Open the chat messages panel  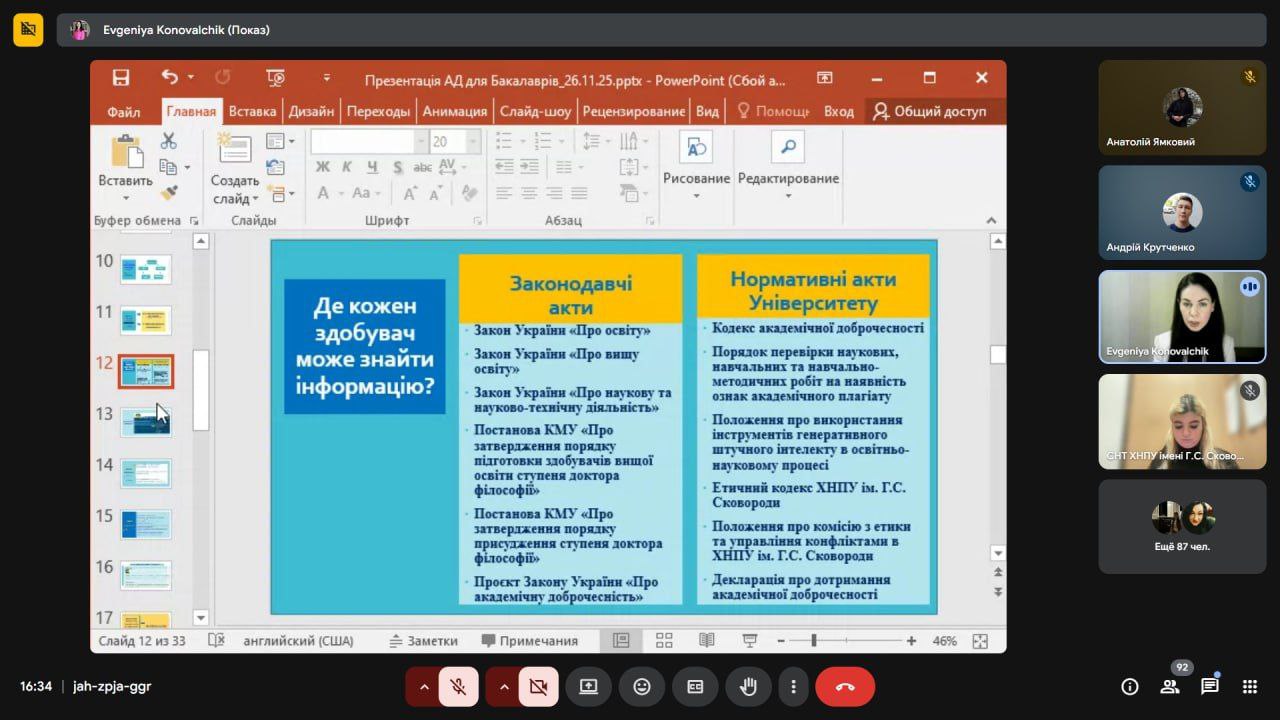(x=1209, y=686)
